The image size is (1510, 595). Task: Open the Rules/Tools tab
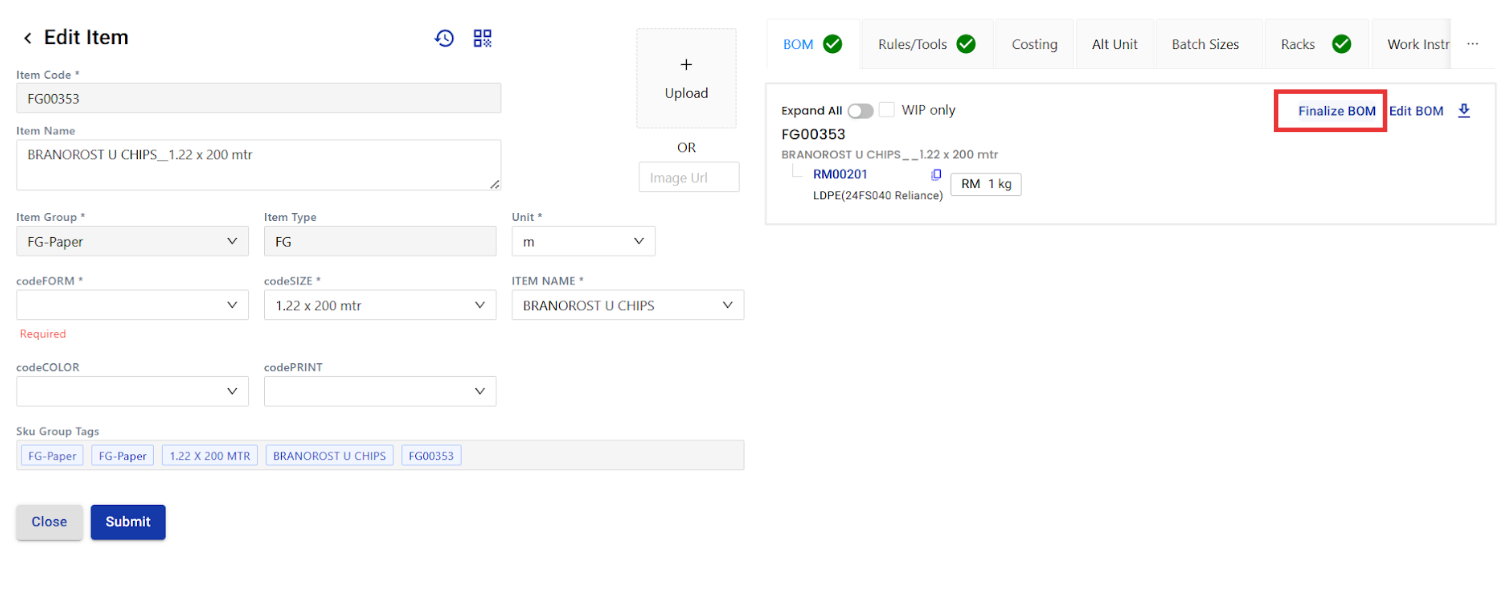(926, 44)
